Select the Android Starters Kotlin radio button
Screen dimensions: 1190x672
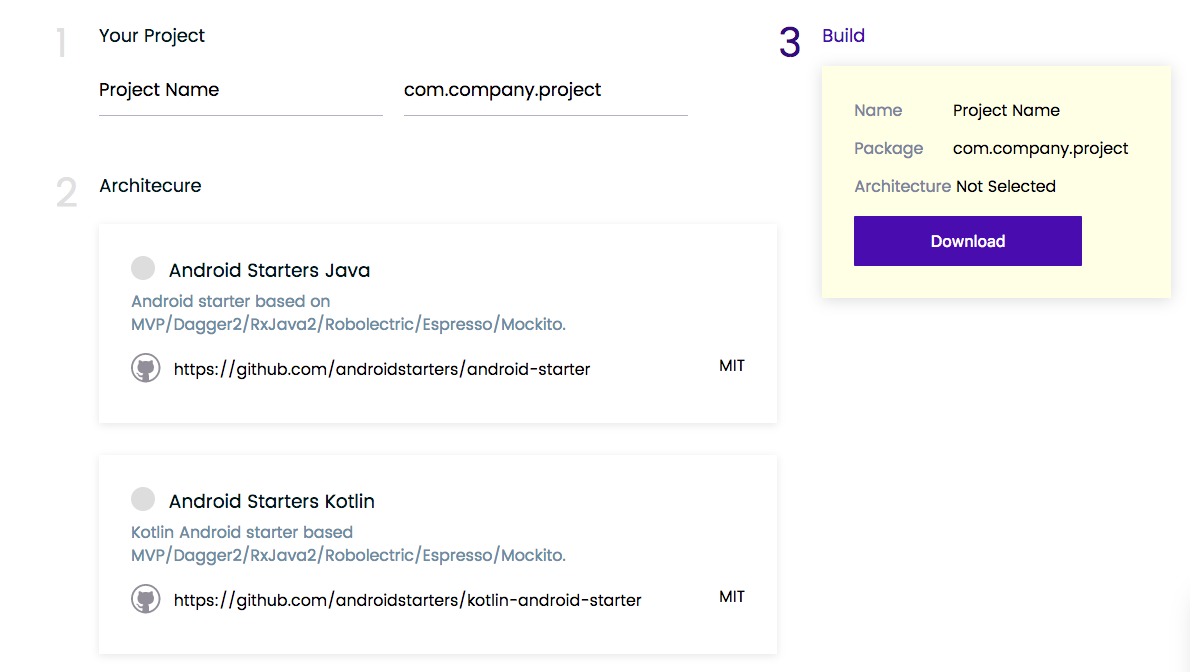(x=143, y=499)
